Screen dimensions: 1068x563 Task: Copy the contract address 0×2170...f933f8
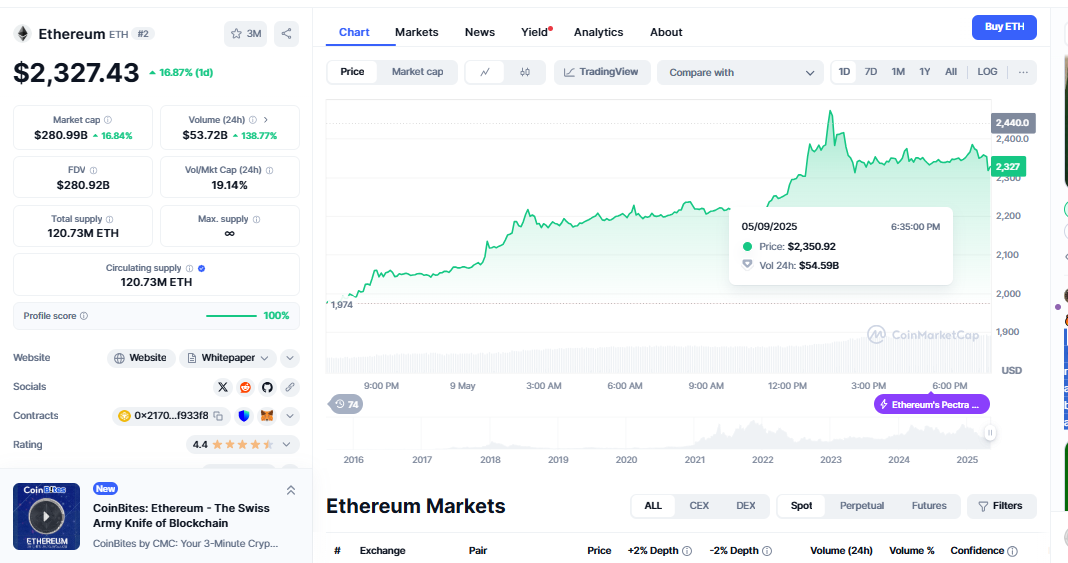(218, 416)
